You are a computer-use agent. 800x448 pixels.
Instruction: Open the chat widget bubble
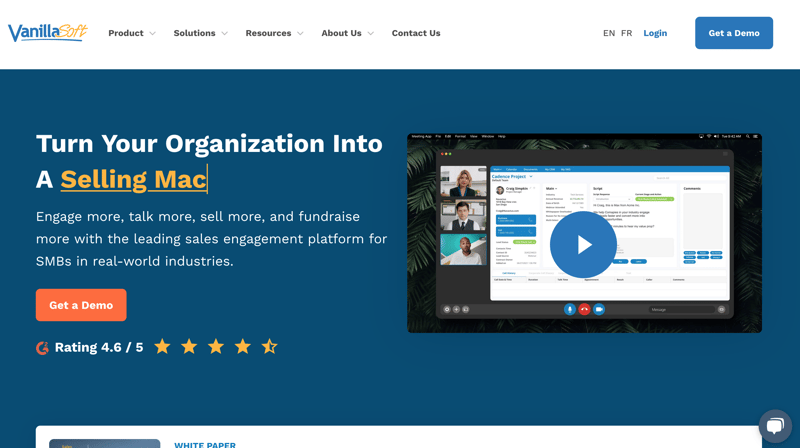click(775, 426)
